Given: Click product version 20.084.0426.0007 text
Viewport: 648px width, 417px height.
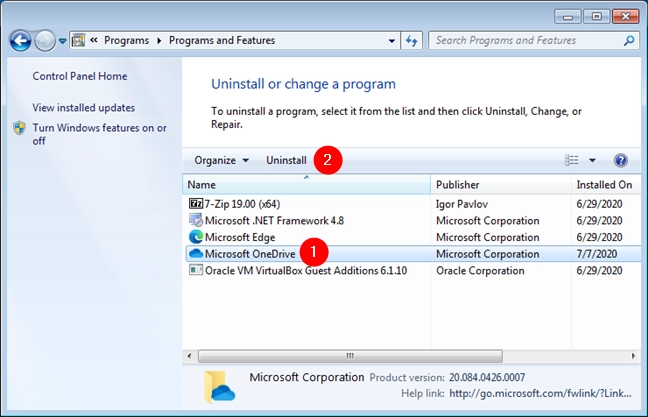Looking at the screenshot, I should 487,377.
